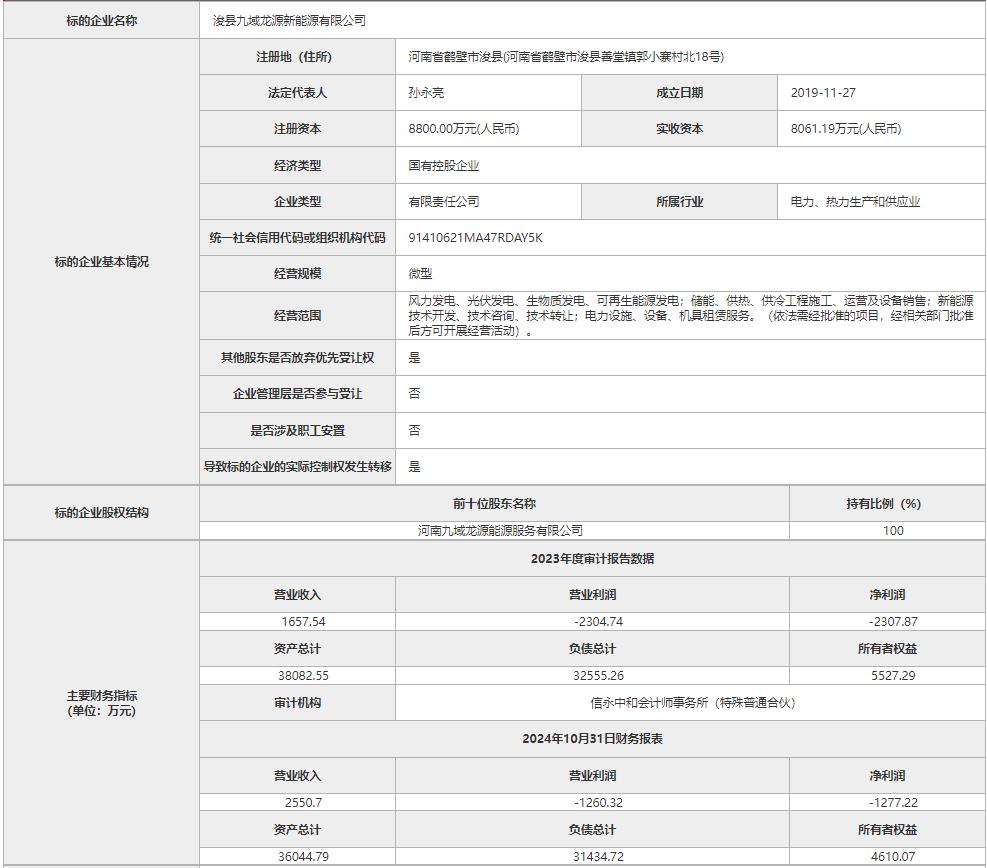Click the 2023年度审计报告数据 section header
This screenshot has width=987, height=868.
592,559
